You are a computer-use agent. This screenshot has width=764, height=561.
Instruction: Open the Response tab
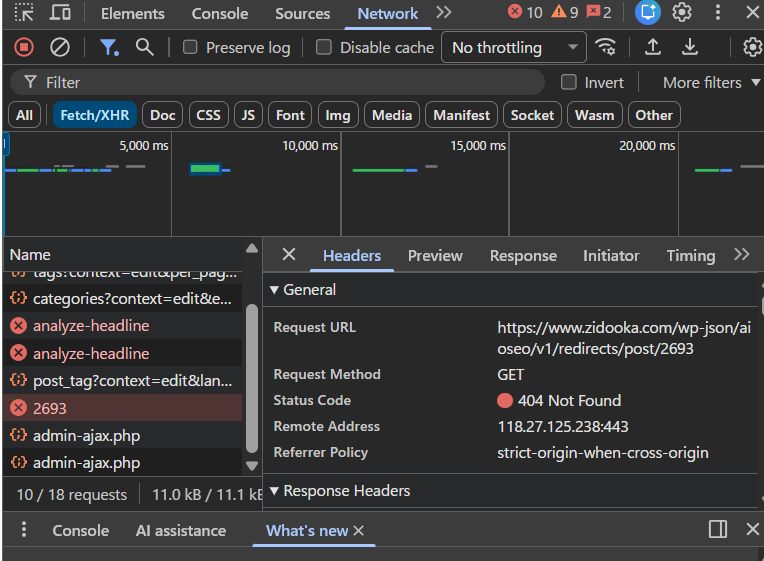click(x=523, y=256)
